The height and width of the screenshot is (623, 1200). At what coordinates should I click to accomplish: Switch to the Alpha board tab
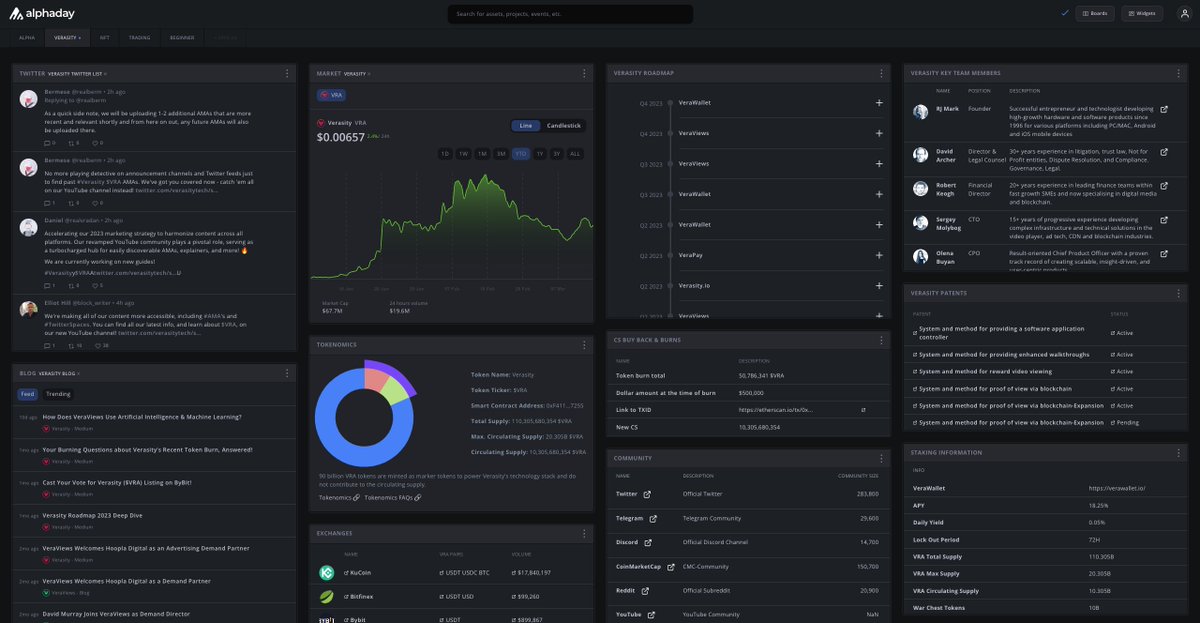click(x=27, y=38)
